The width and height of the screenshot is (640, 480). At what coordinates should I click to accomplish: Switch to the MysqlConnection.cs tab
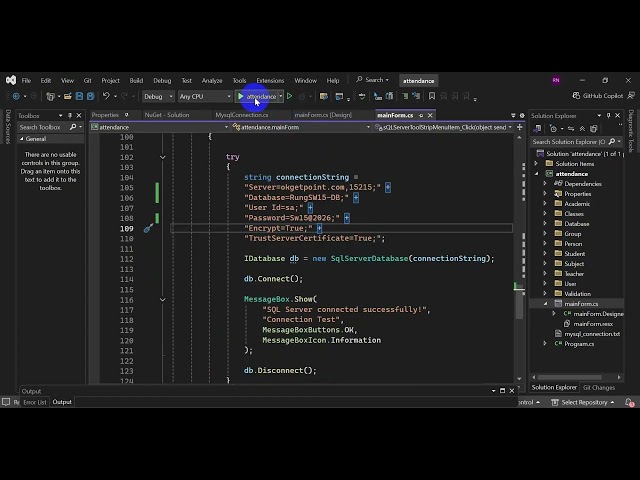(242, 115)
